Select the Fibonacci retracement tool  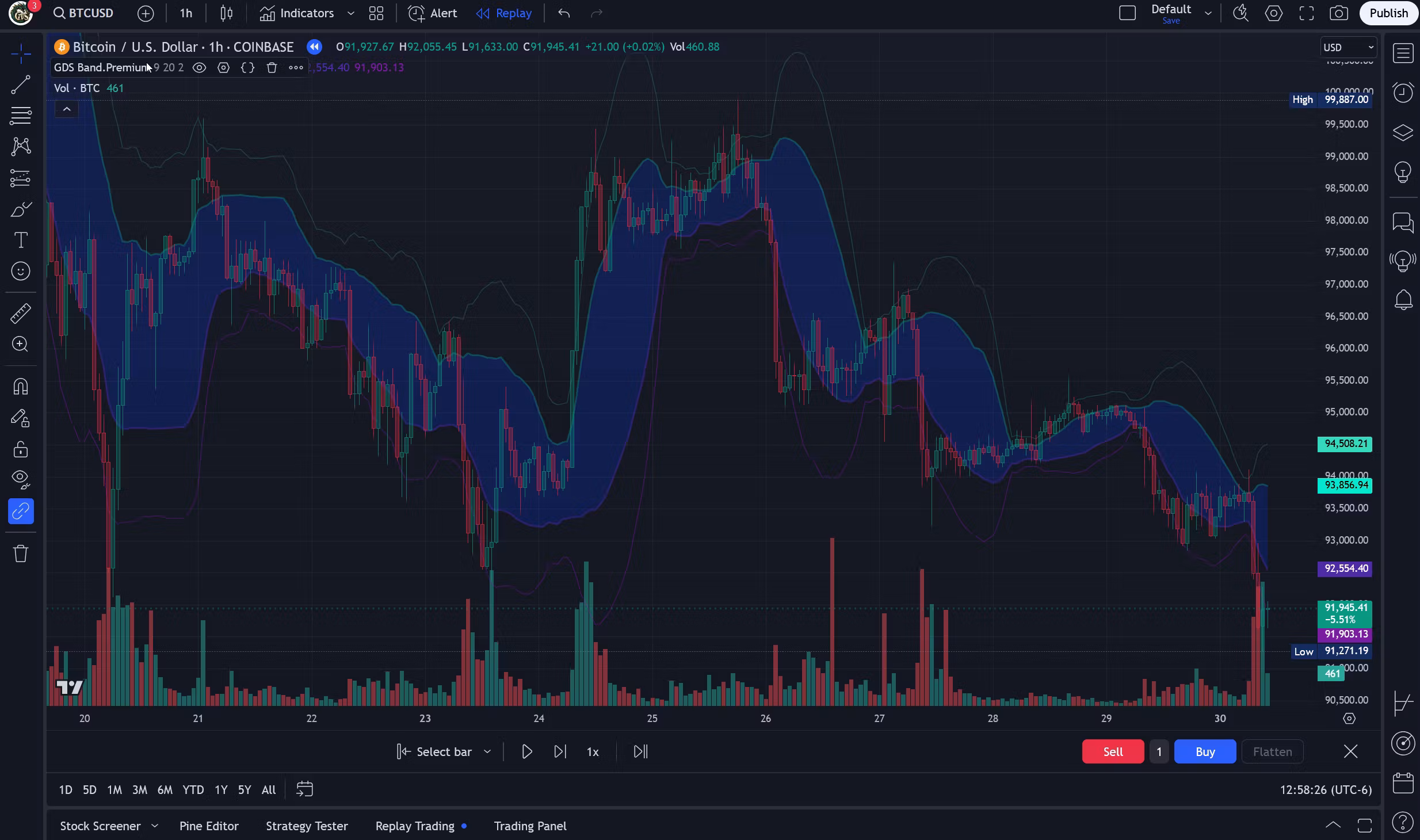[x=21, y=116]
